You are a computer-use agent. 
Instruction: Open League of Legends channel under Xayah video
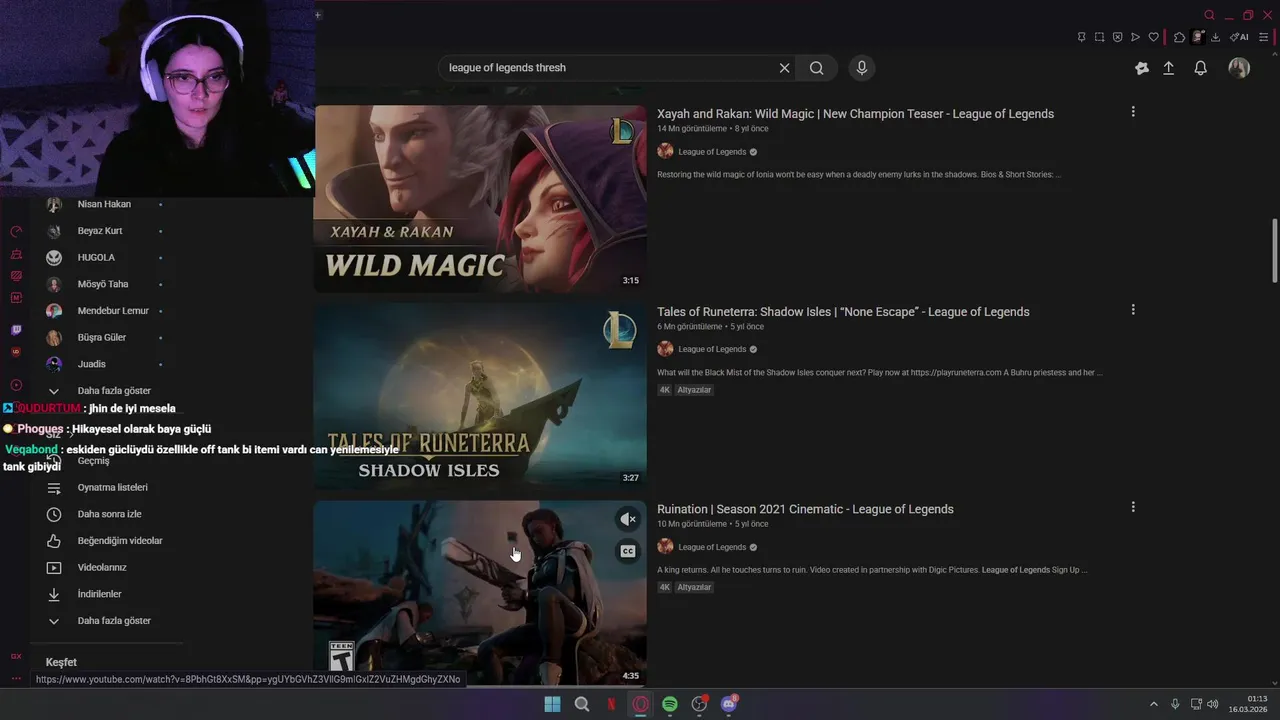[712, 152]
